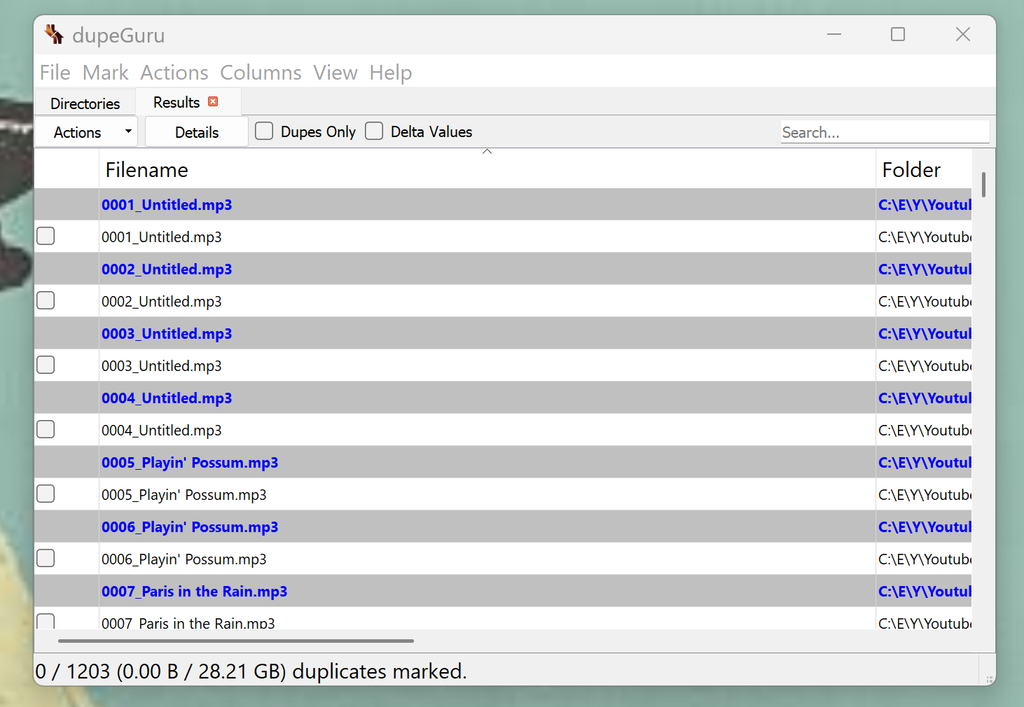Open the Help menu
The width and height of the screenshot is (1024, 707).
tap(391, 72)
